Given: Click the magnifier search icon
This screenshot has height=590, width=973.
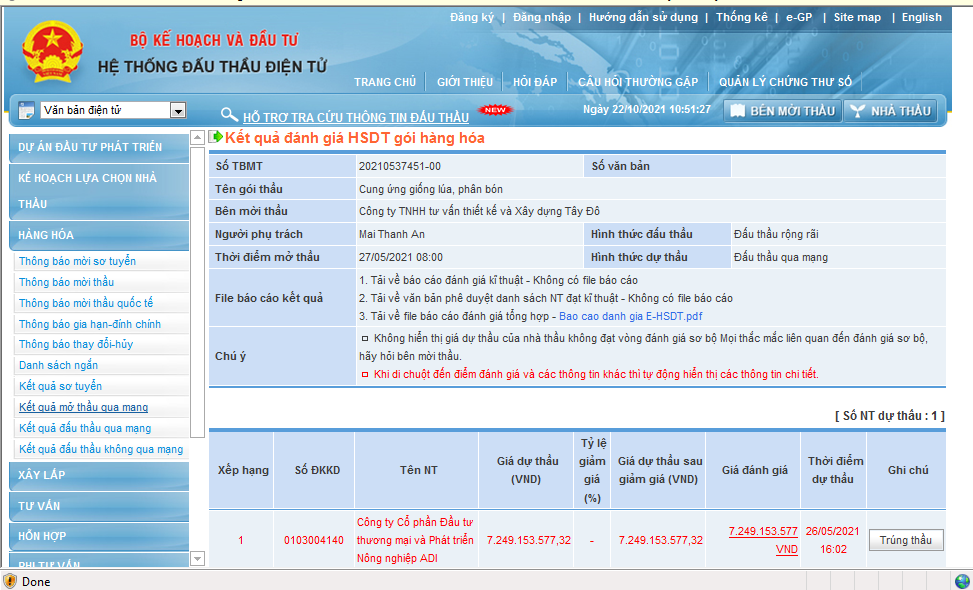Looking at the screenshot, I should click(229, 116).
